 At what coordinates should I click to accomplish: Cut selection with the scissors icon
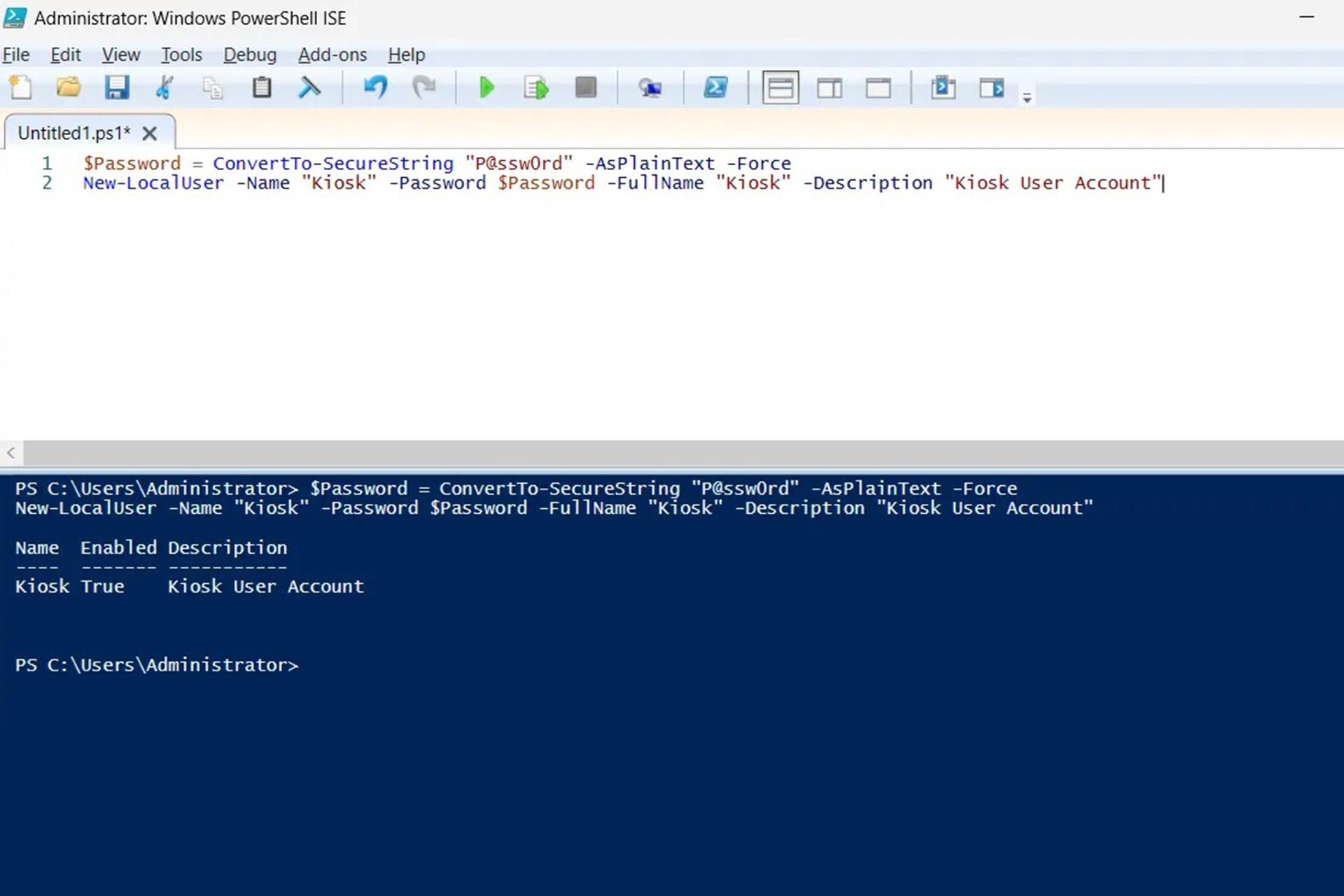point(164,87)
